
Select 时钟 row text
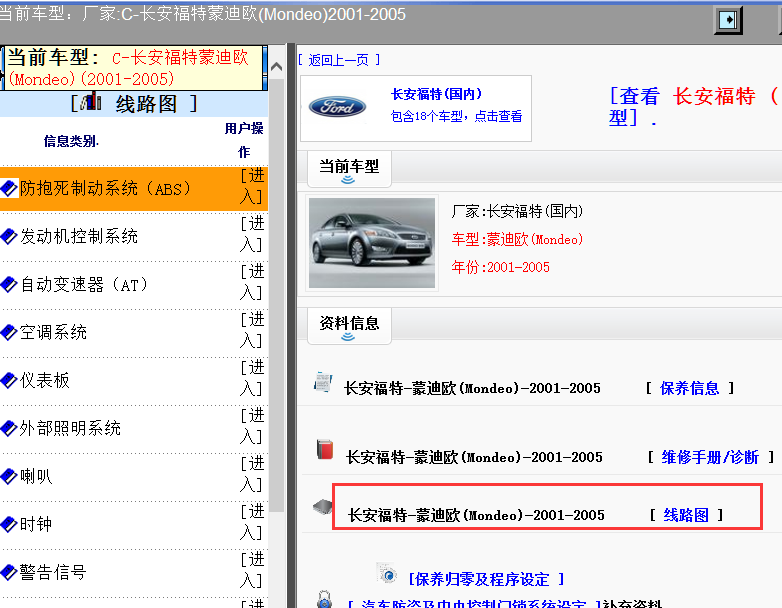point(36,524)
